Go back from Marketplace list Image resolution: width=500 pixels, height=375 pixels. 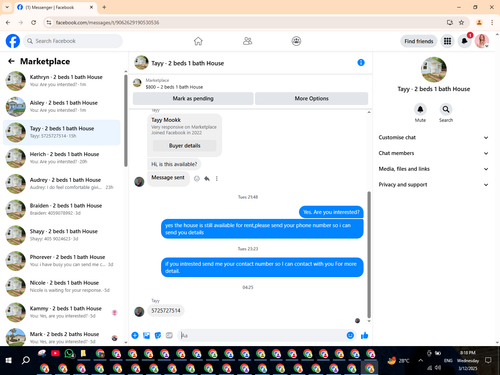pos(11,61)
